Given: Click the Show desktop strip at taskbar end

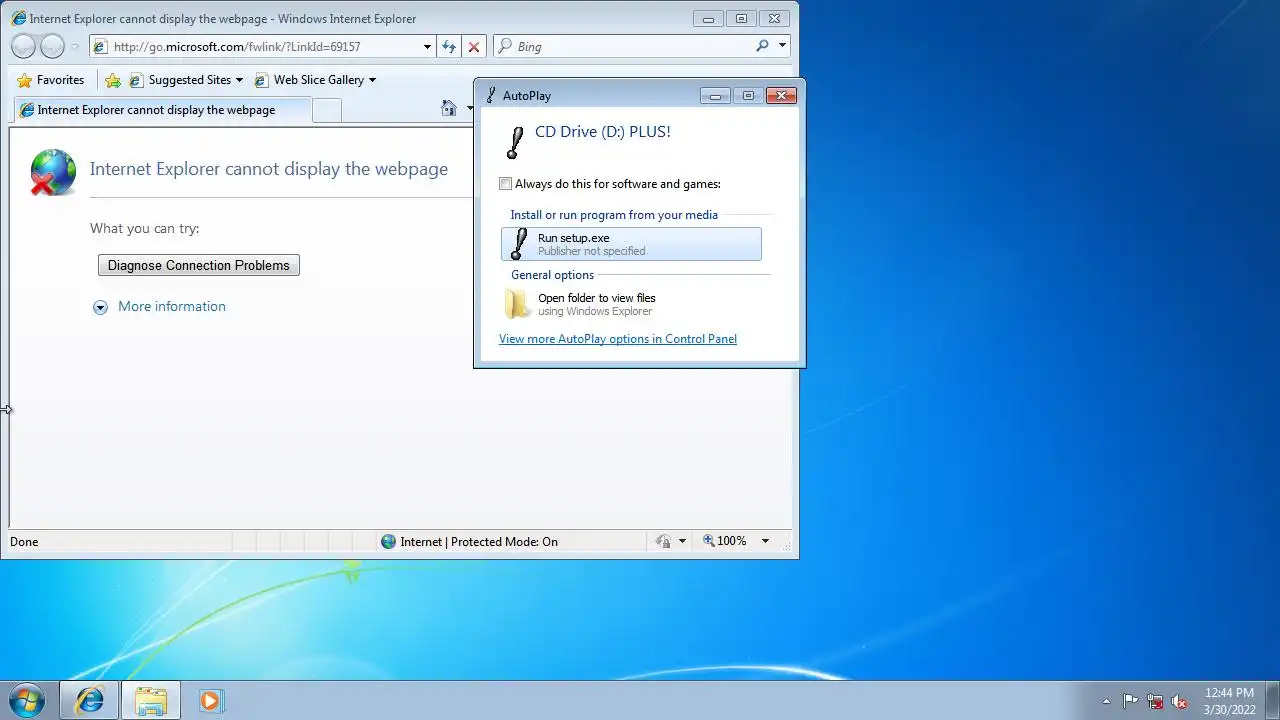Looking at the screenshot, I should point(1272,700).
